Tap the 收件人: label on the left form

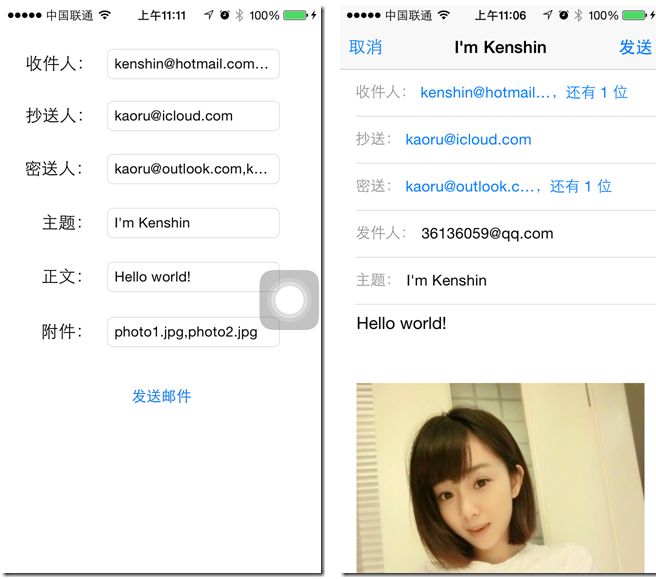click(55, 64)
